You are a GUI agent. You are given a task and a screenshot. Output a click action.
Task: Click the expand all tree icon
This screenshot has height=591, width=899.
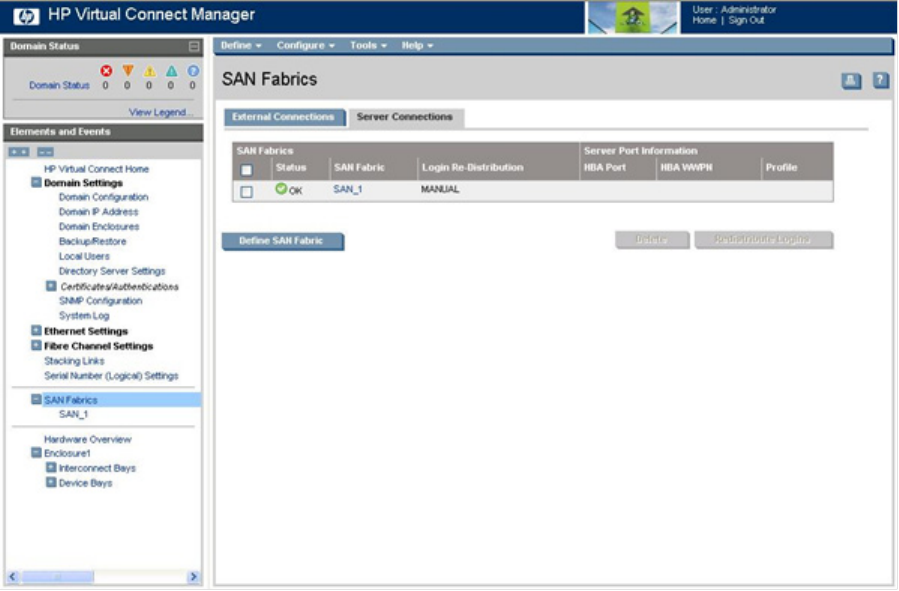(x=19, y=151)
